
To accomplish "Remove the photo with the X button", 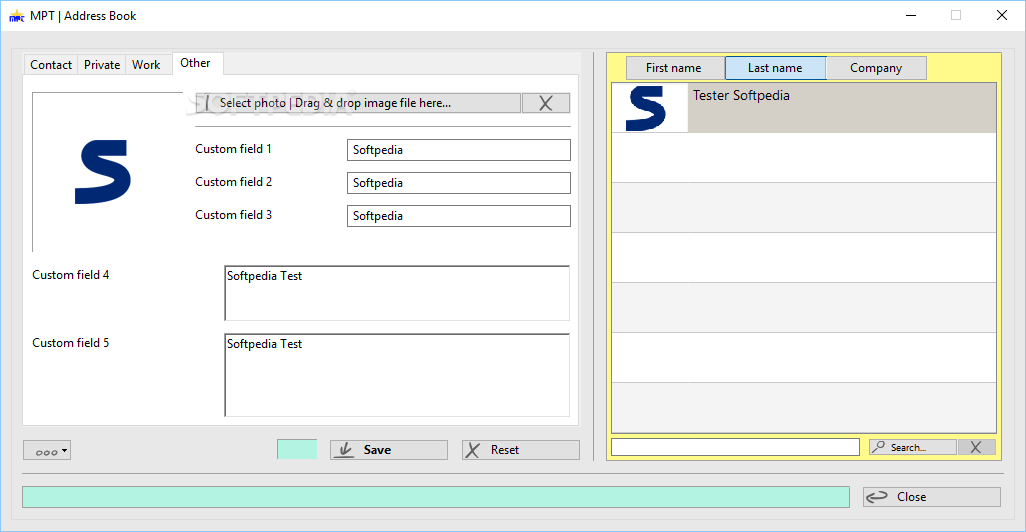I will pos(546,103).
